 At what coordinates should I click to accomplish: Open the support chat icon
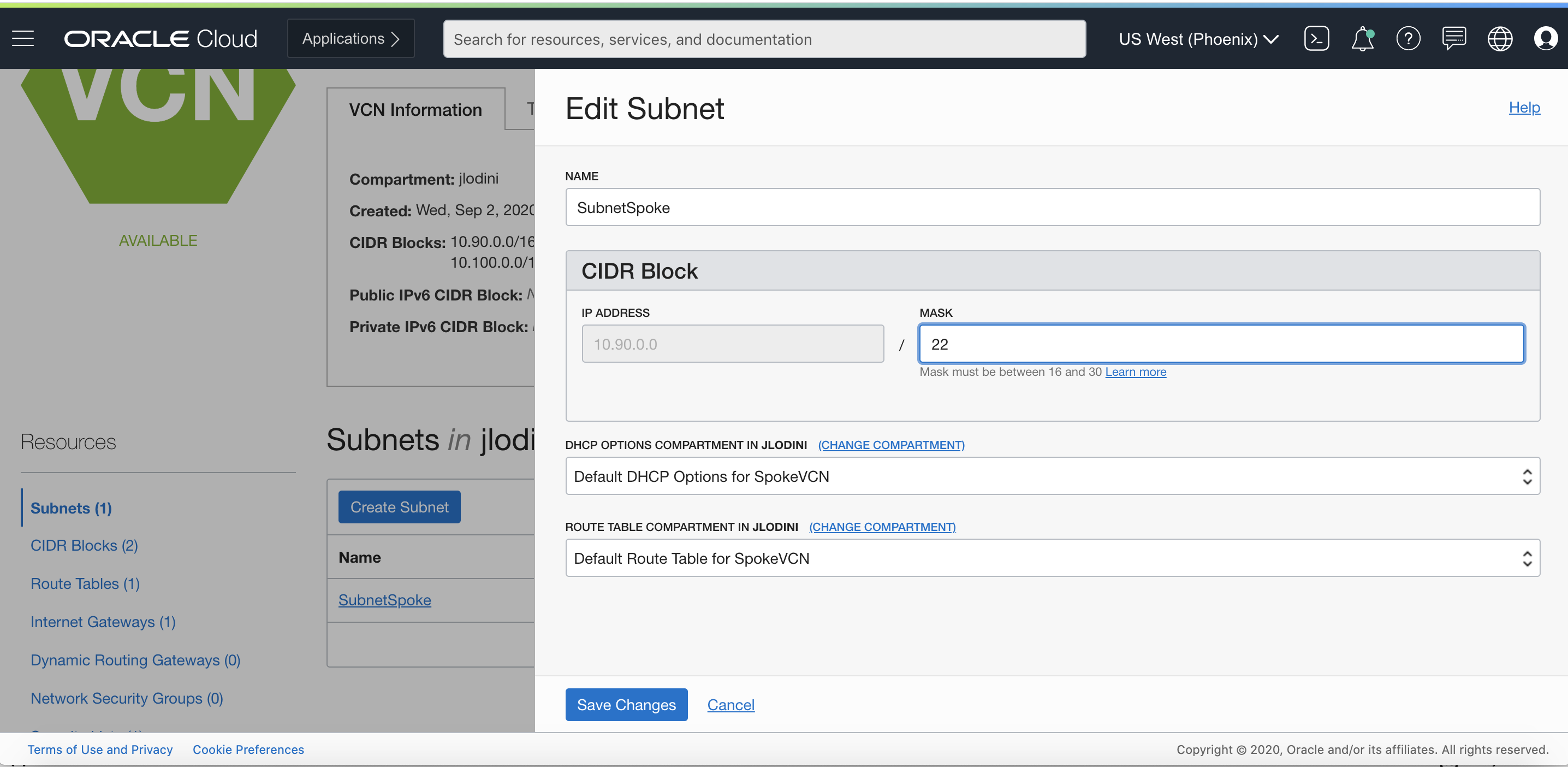1453,38
